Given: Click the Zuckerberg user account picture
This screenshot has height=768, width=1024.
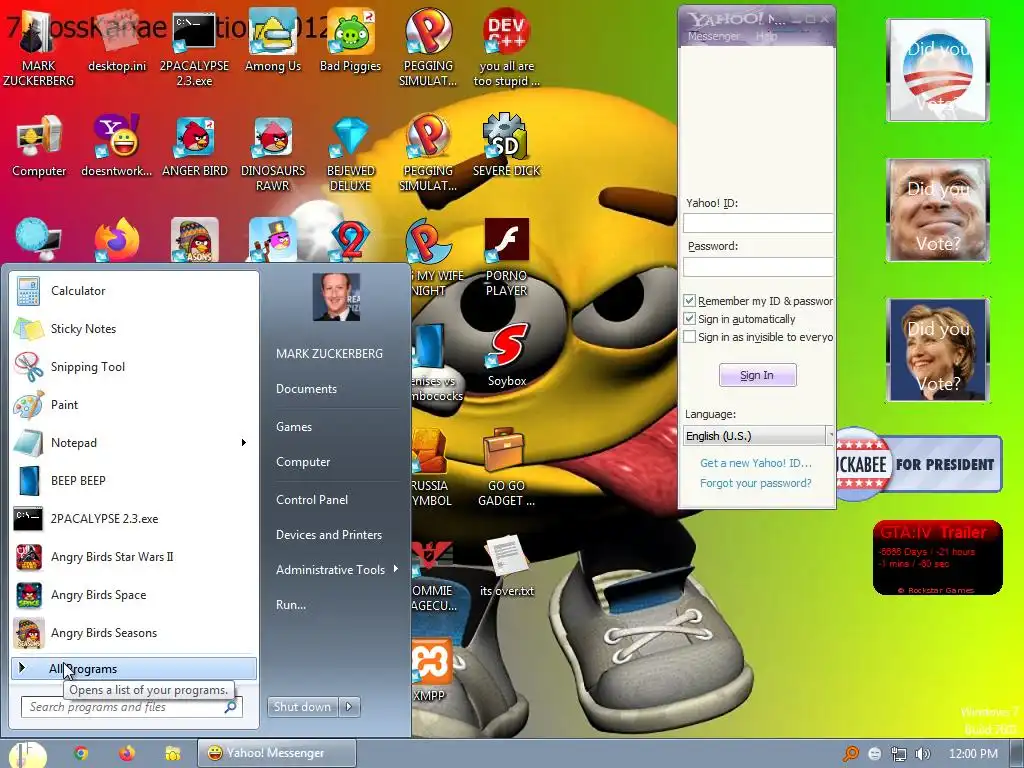Looking at the screenshot, I should point(336,297).
